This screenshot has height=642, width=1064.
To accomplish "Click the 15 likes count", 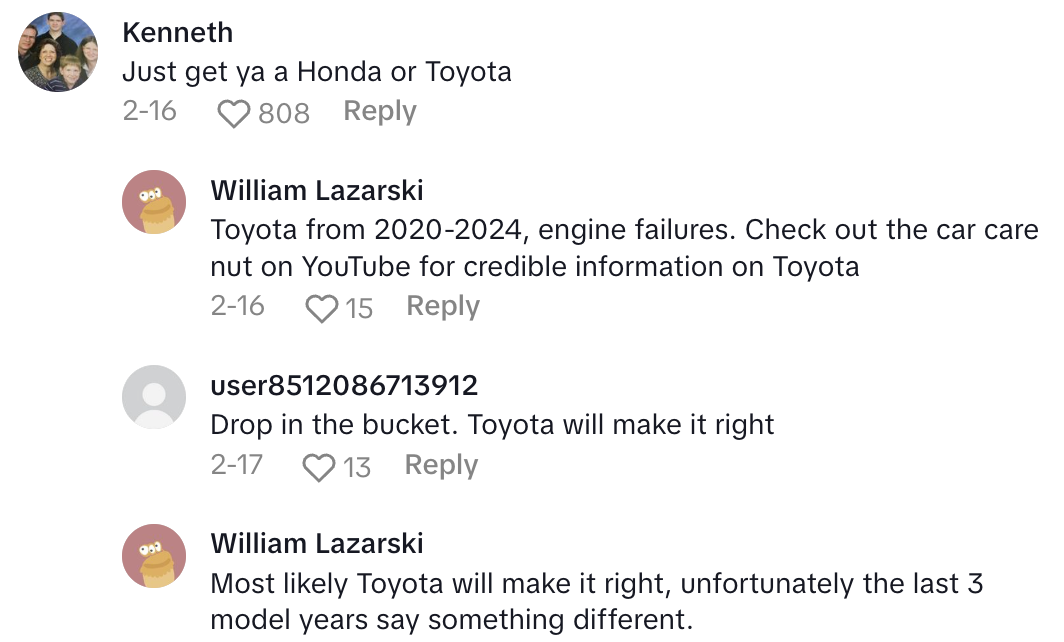I will (x=358, y=309).
